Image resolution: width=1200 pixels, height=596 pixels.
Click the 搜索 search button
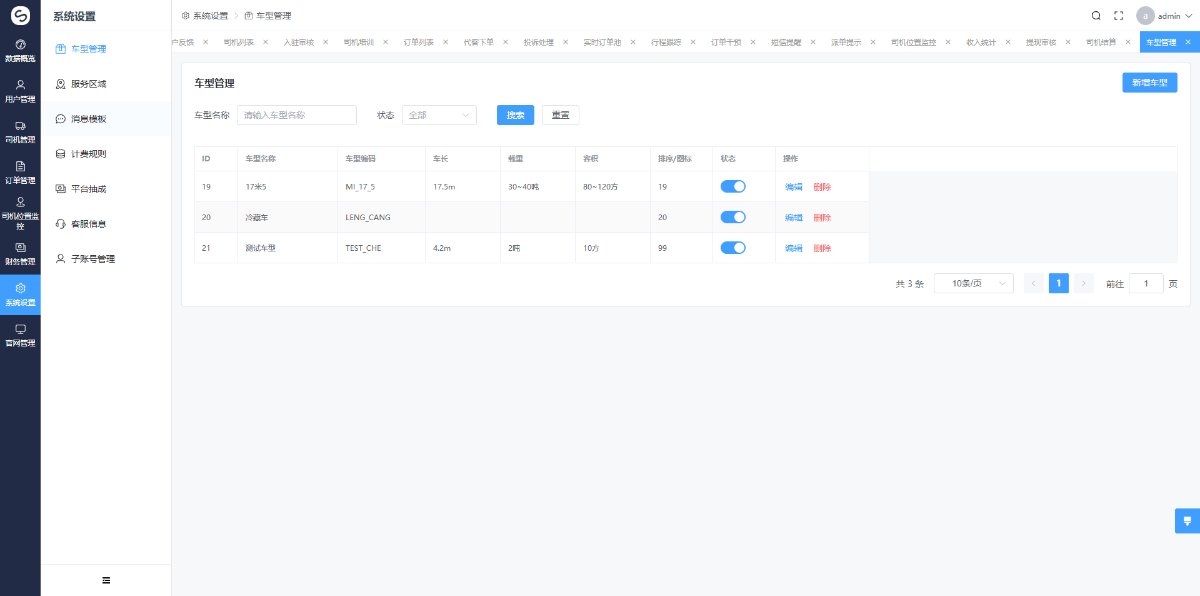515,115
